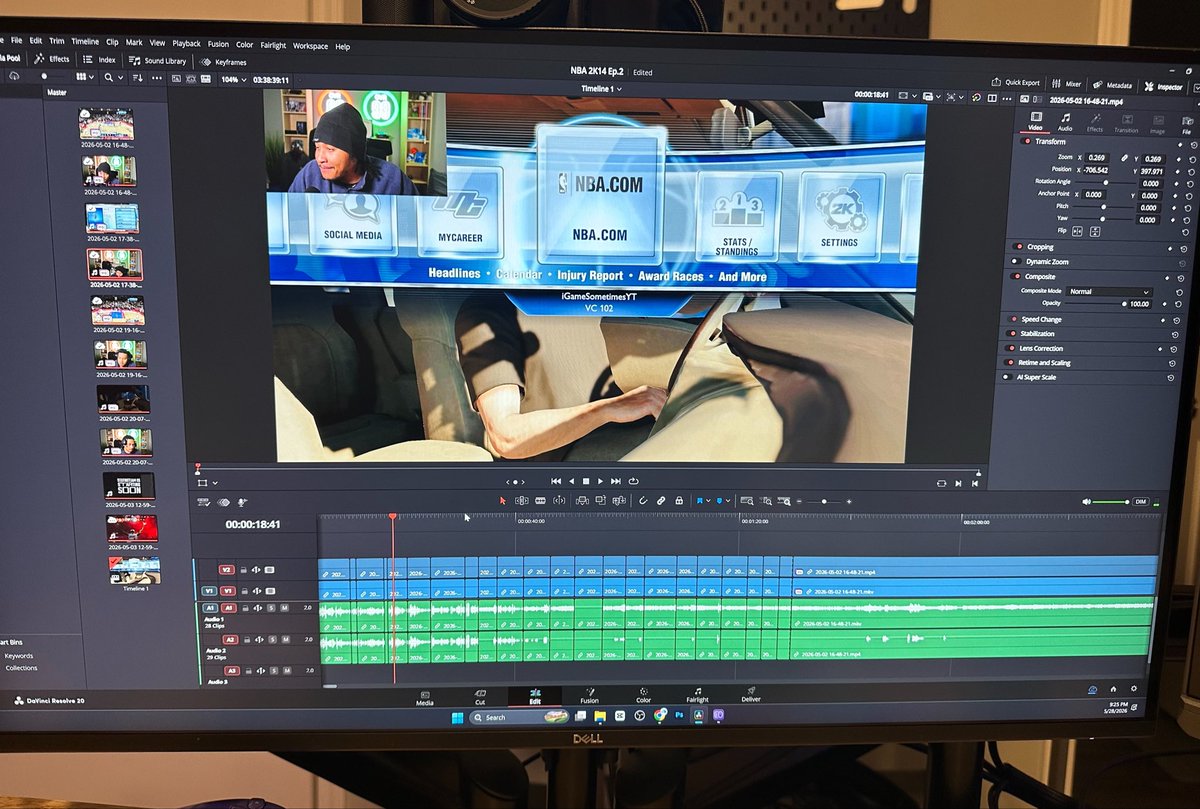Go to the Fusion page
This screenshot has height=809, width=1200.
pyautogui.click(x=589, y=695)
